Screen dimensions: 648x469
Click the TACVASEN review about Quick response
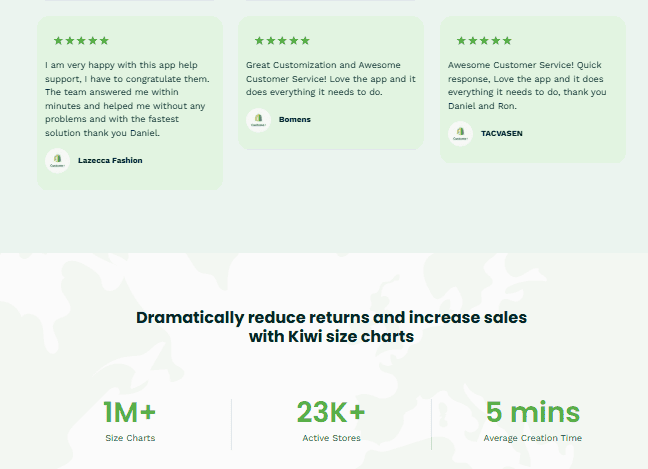pos(527,85)
